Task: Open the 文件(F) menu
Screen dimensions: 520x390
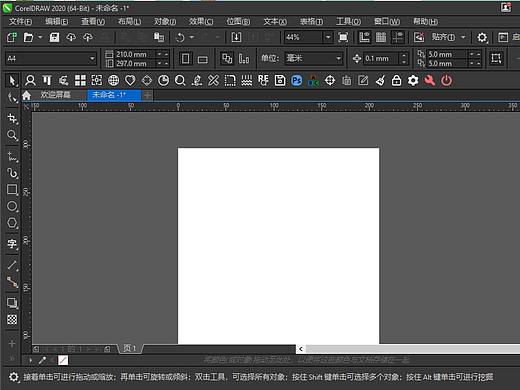Action: (20, 22)
